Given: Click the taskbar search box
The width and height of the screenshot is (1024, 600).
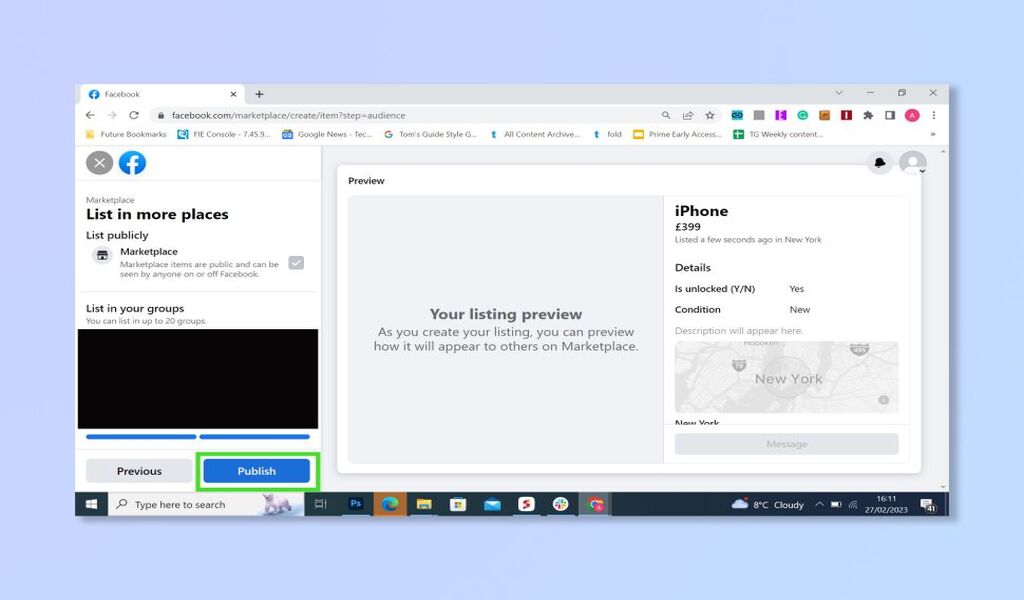Looking at the screenshot, I should pos(206,504).
